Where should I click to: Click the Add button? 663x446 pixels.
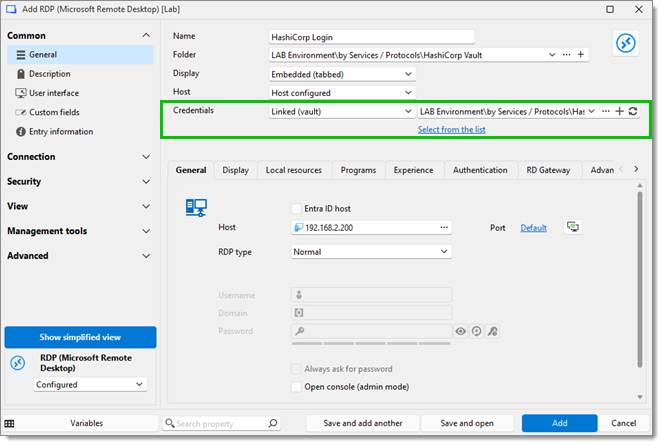[x=559, y=424]
